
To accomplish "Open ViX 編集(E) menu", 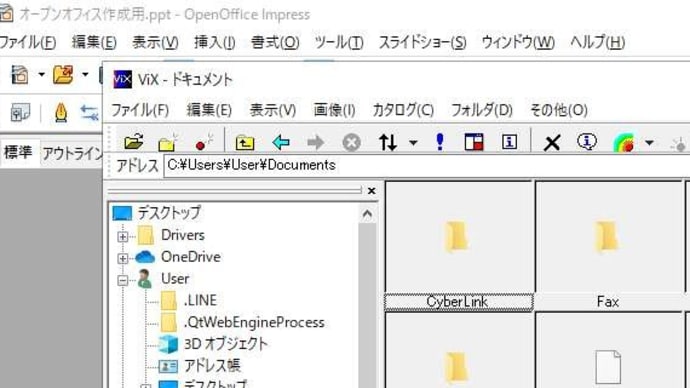I will 209,110.
